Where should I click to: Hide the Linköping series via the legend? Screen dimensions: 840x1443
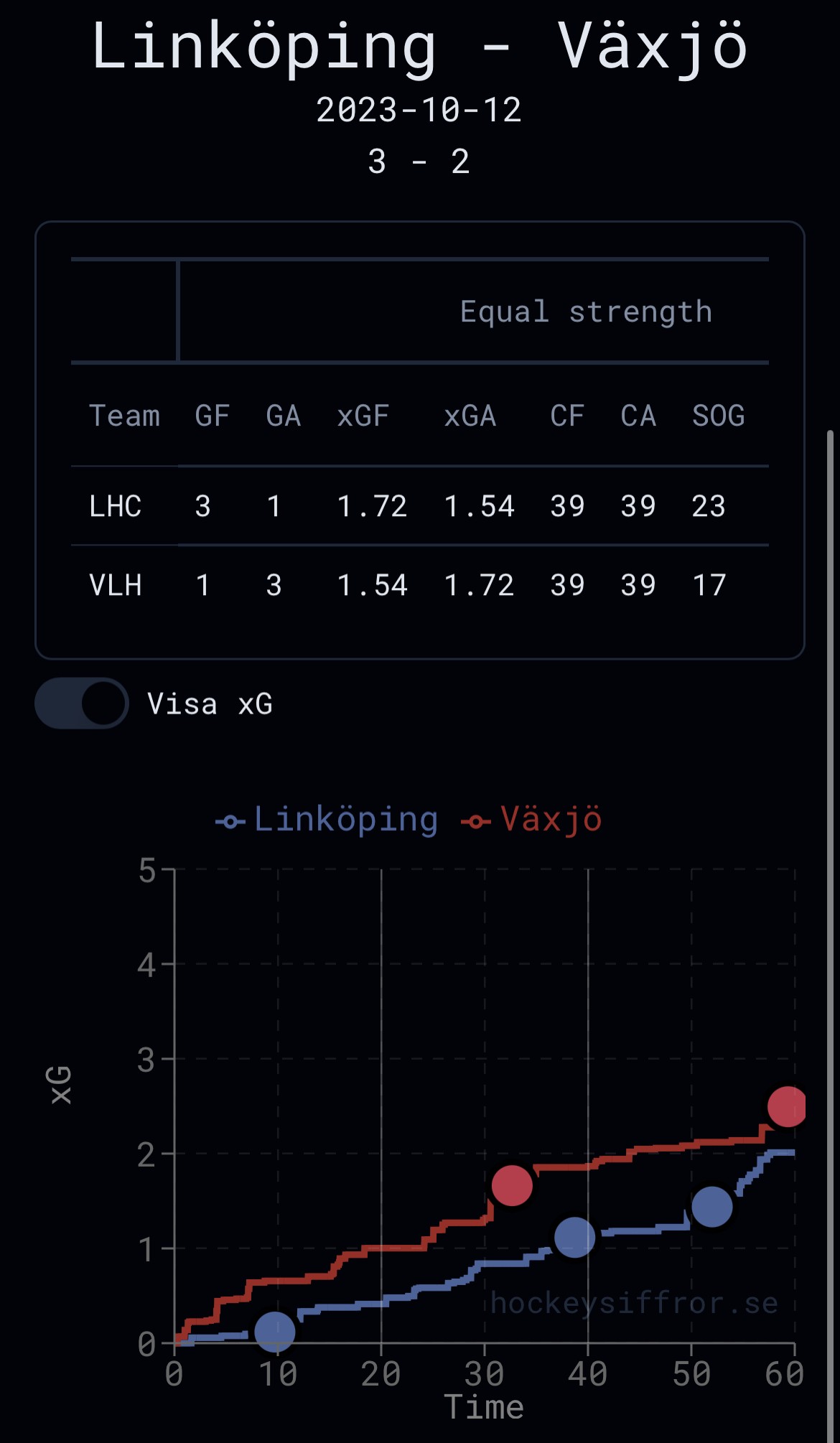click(x=327, y=820)
